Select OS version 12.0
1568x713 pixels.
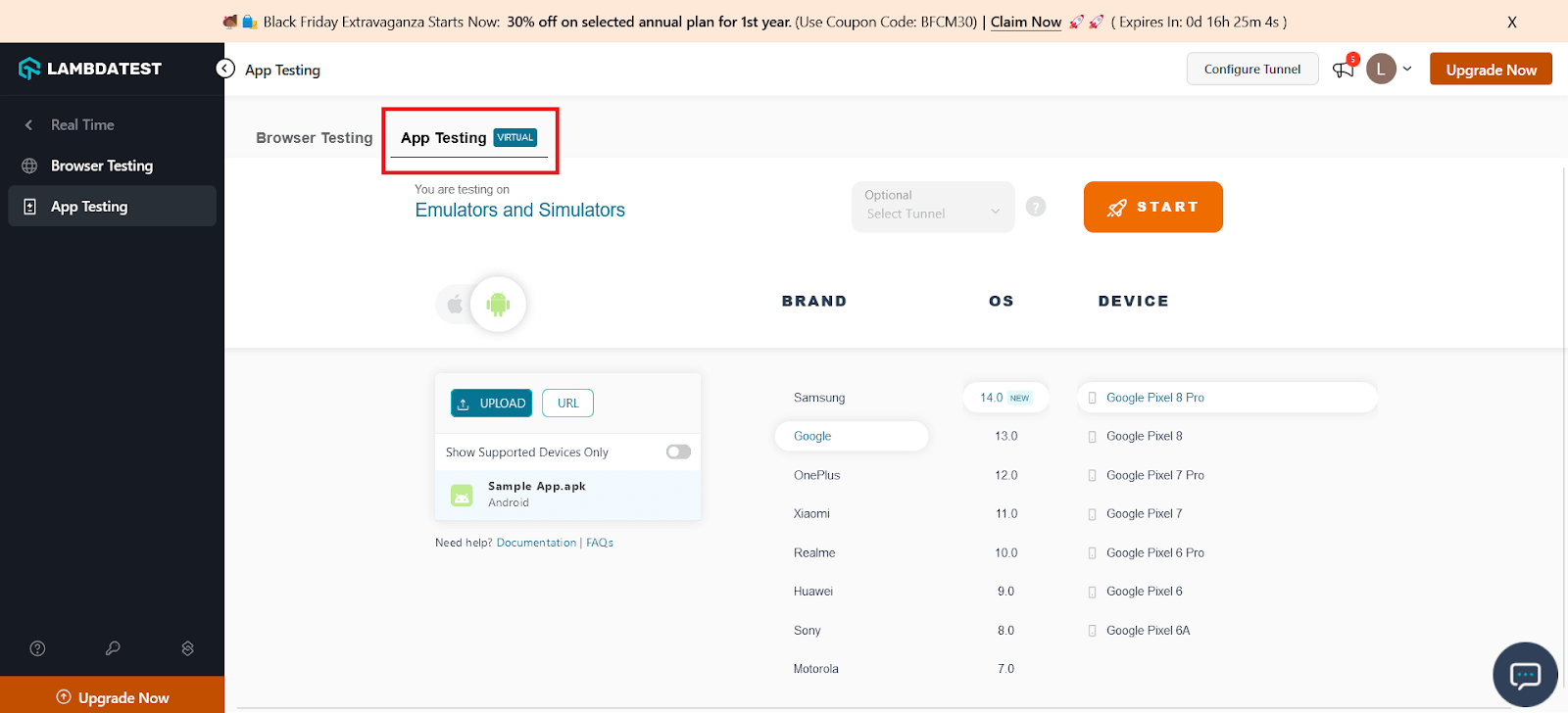[1006, 475]
